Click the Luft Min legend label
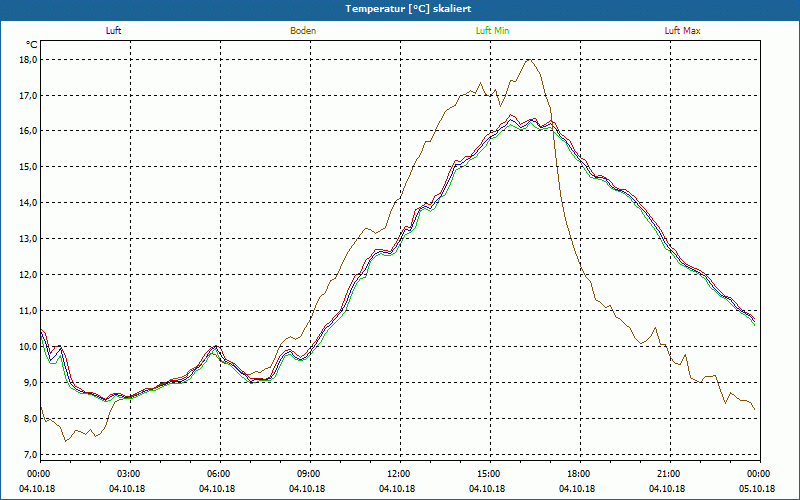 (492, 31)
